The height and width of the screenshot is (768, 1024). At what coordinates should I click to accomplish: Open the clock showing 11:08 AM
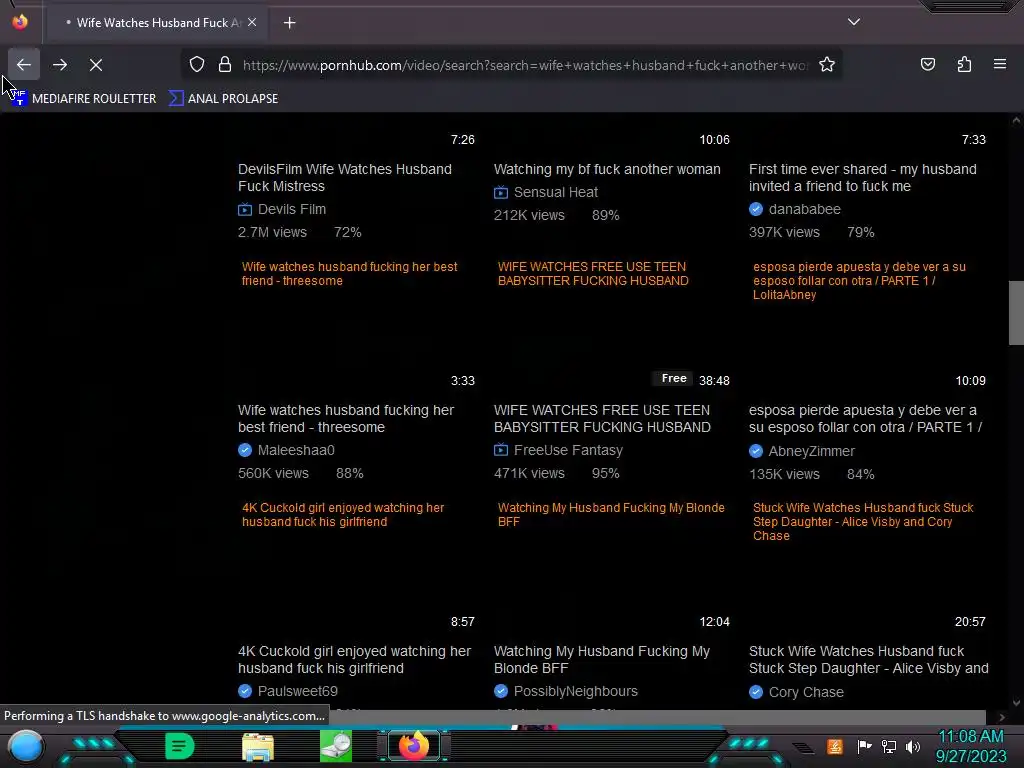(x=970, y=746)
